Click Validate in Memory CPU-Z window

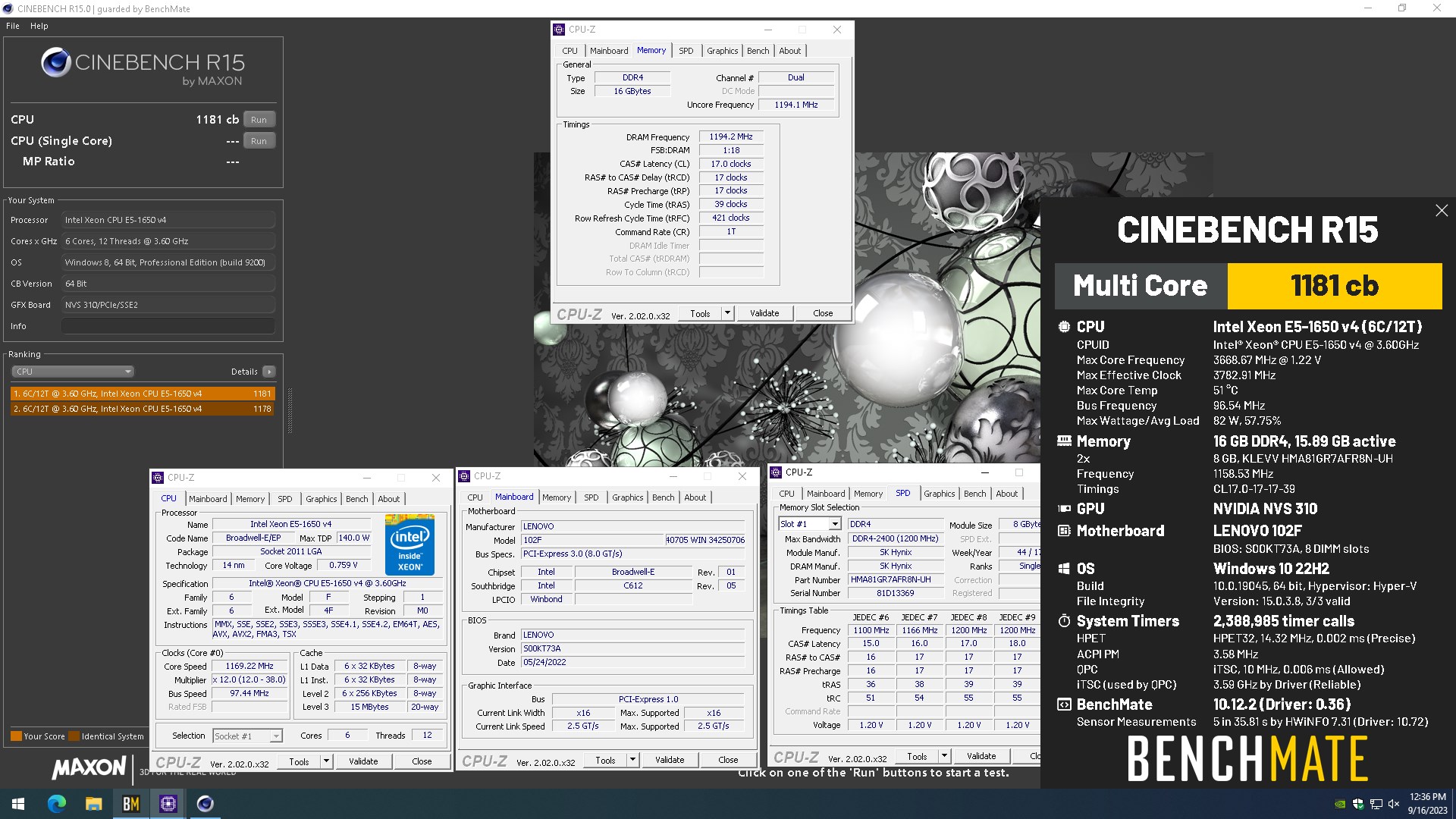764,313
